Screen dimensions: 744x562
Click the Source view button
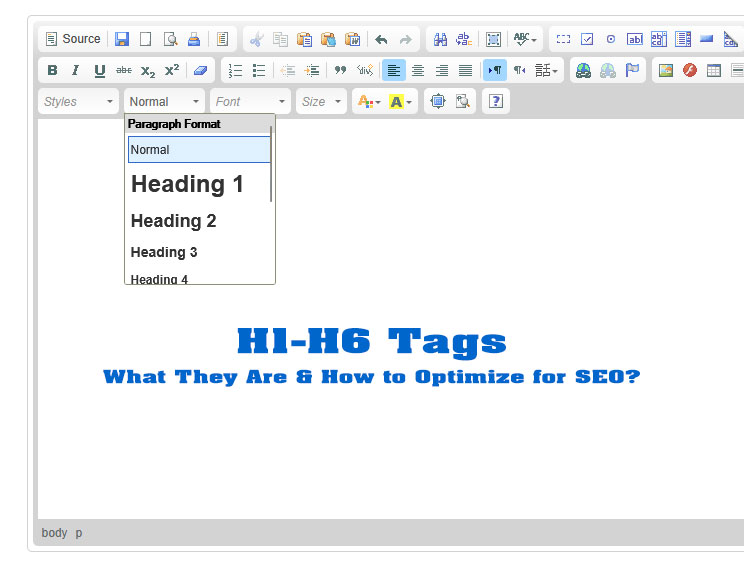73,39
